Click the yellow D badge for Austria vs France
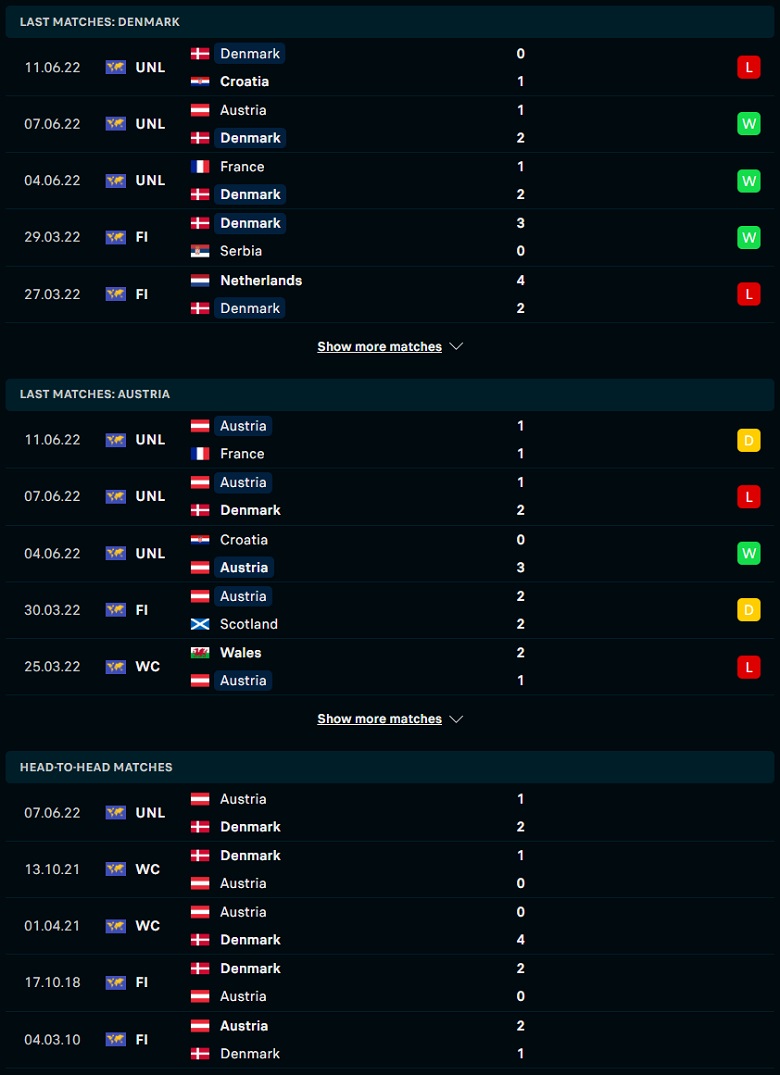Viewport: 780px width, 1075px height. click(x=748, y=439)
